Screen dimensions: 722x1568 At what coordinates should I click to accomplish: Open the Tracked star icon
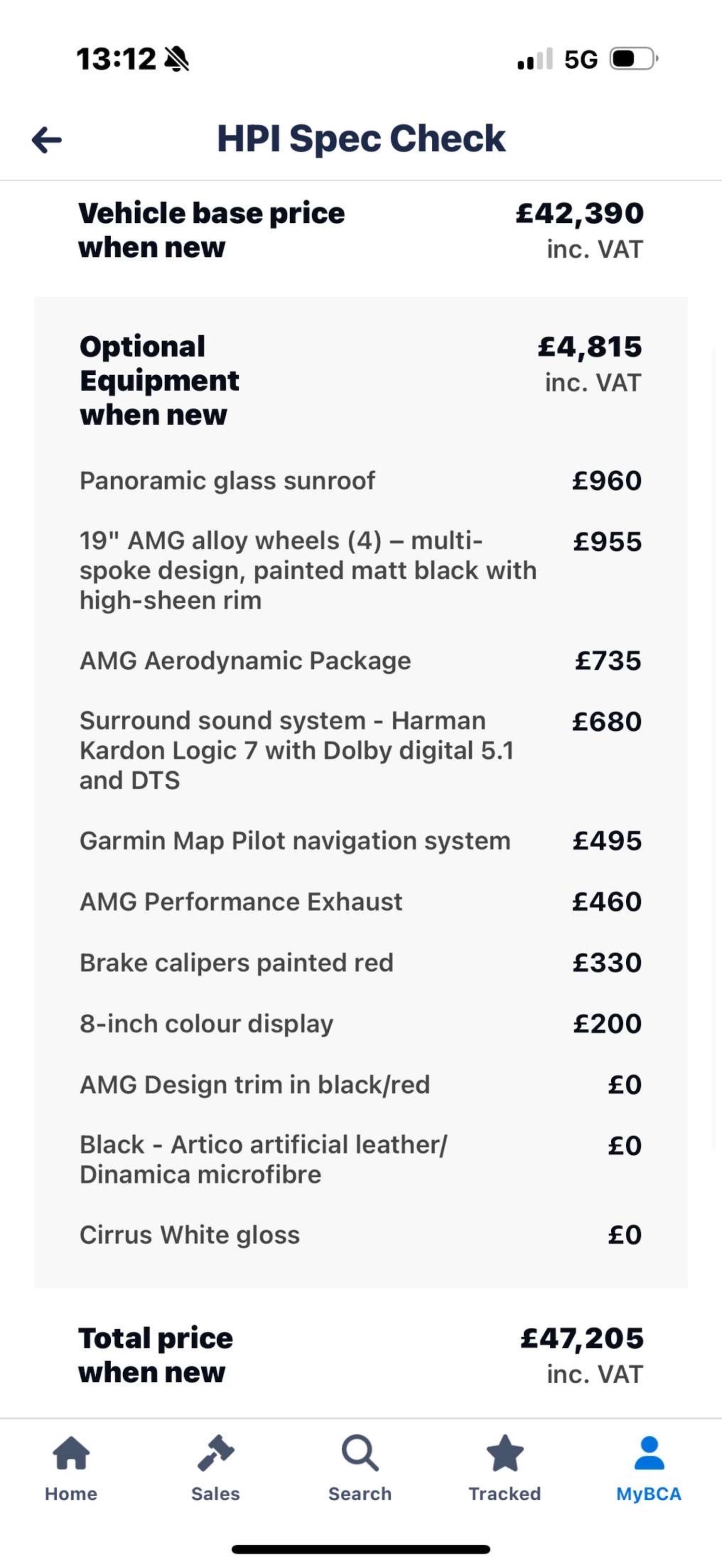tap(504, 1453)
